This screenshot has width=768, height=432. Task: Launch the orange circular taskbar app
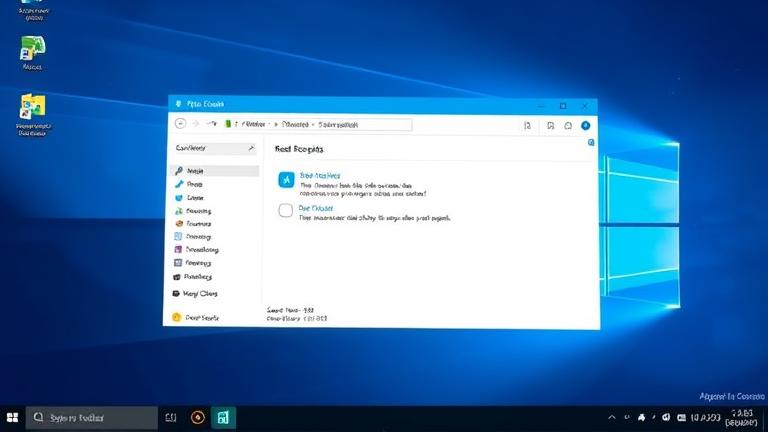(197, 417)
